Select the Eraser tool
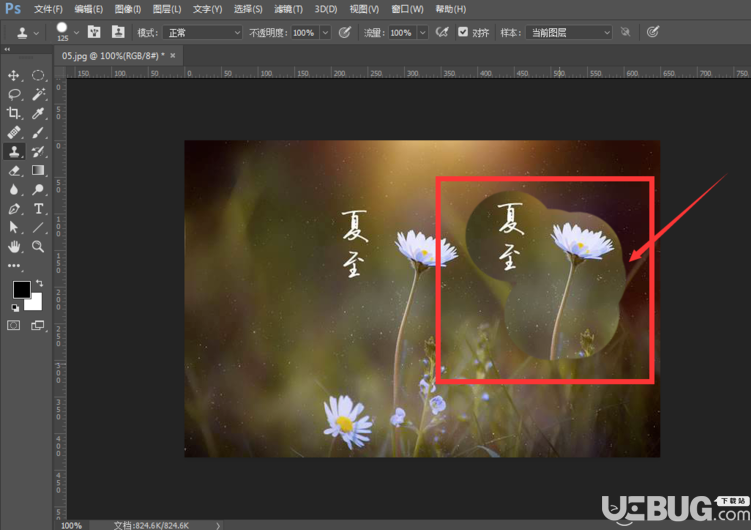 (13, 170)
